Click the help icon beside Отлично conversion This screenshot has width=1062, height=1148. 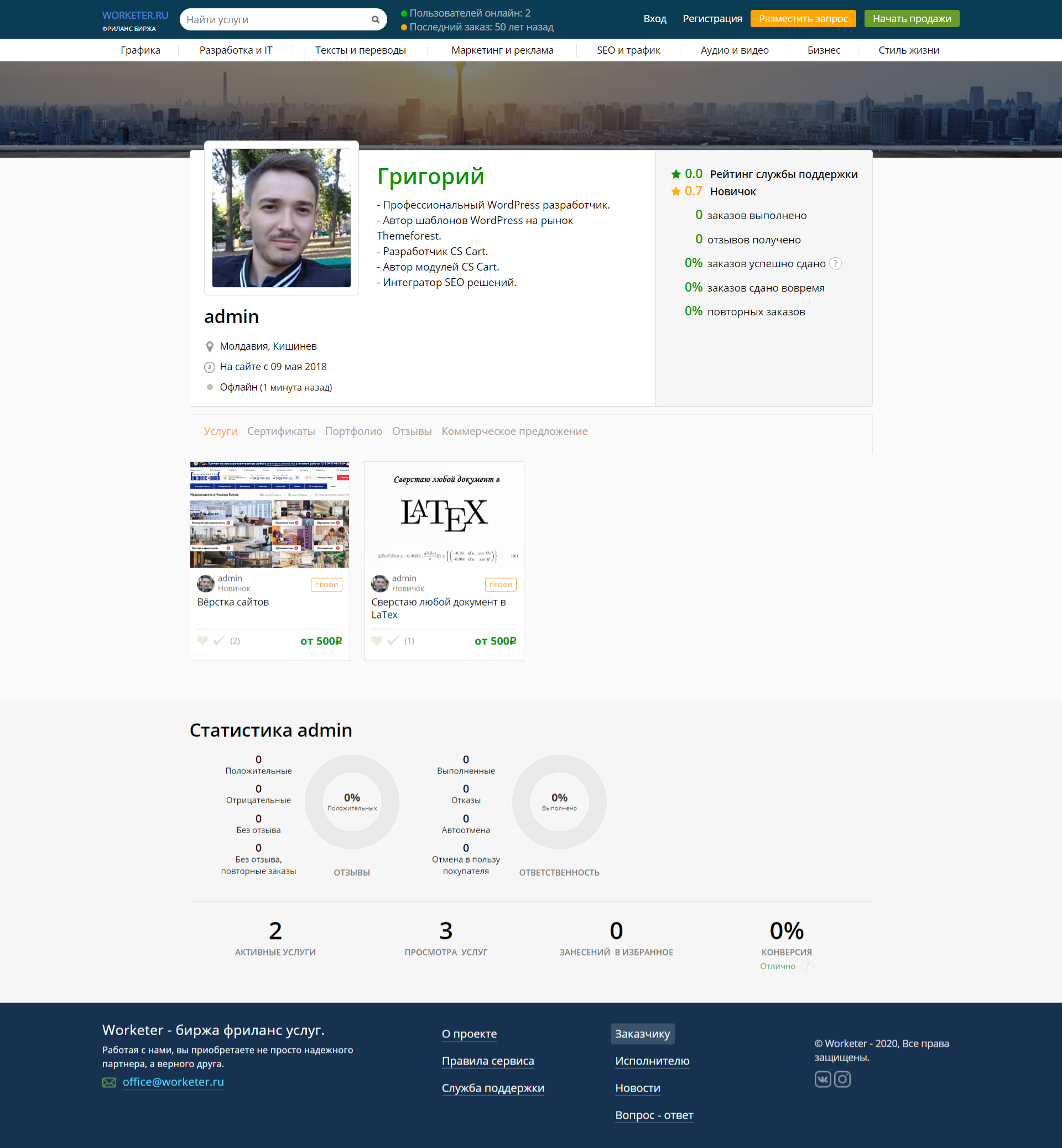pos(808,966)
